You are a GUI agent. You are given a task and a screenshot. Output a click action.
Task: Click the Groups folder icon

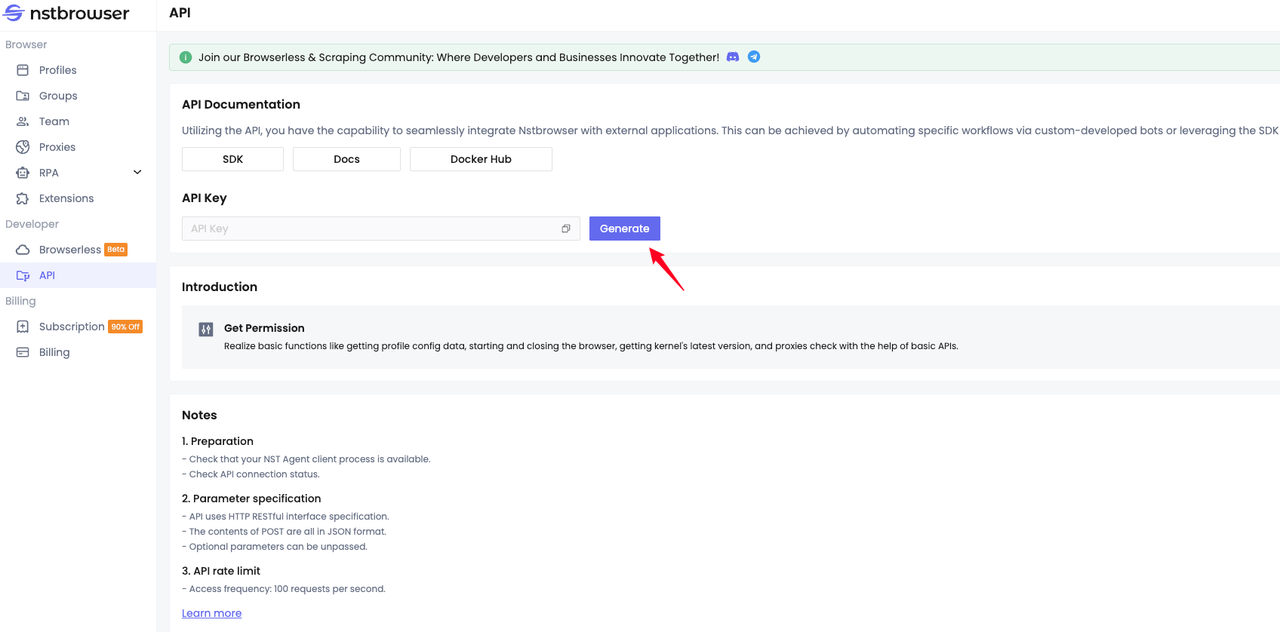pyautogui.click(x=22, y=96)
